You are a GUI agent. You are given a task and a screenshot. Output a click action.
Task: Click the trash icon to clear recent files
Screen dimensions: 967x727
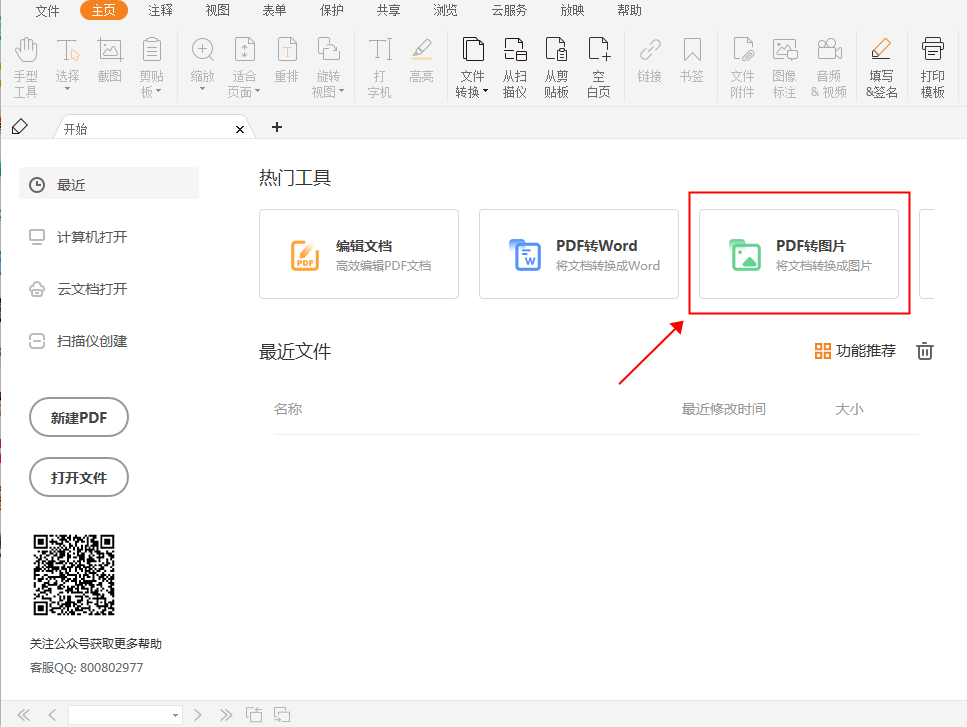coord(924,351)
